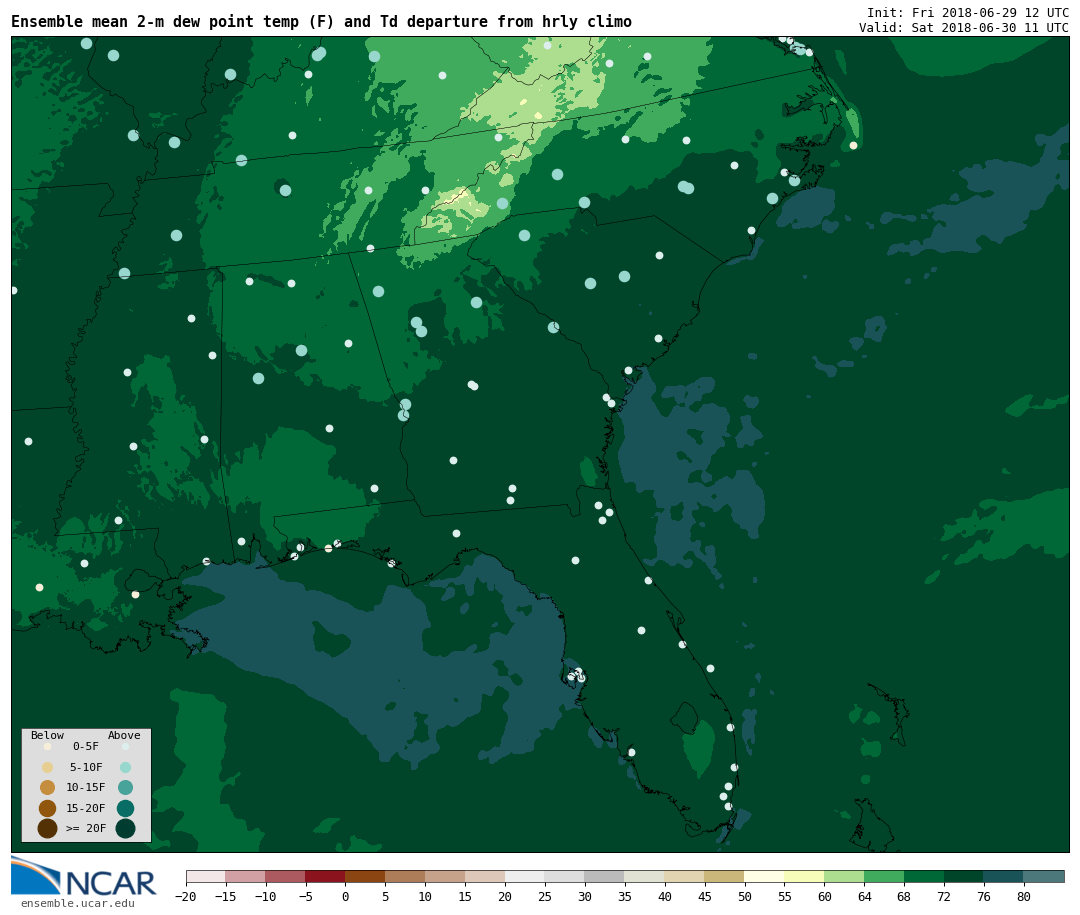Click the '64' colorbar tick label

(864, 897)
